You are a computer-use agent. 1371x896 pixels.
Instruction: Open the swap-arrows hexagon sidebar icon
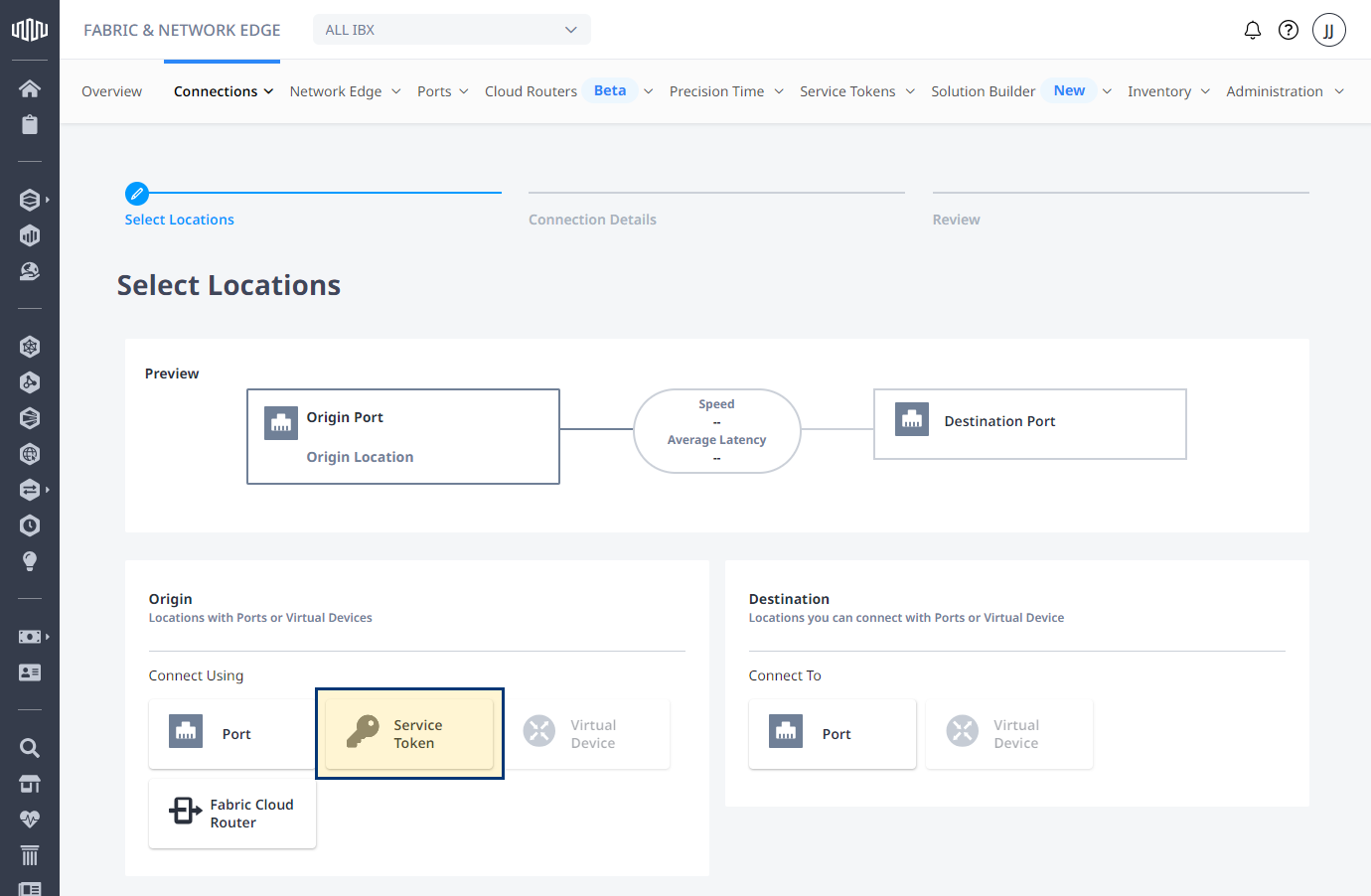30,490
